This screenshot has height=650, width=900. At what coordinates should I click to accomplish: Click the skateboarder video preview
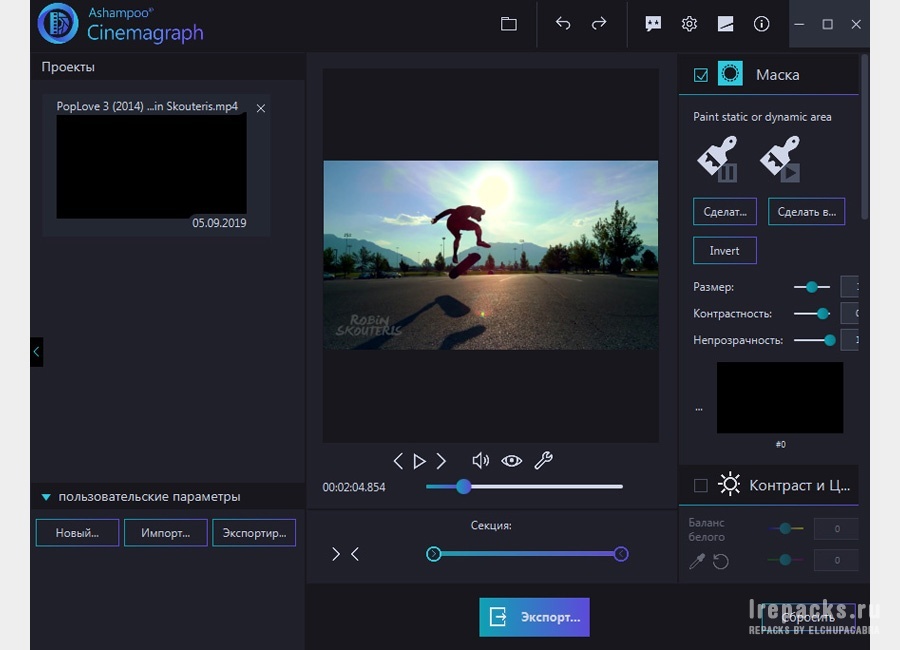click(491, 255)
